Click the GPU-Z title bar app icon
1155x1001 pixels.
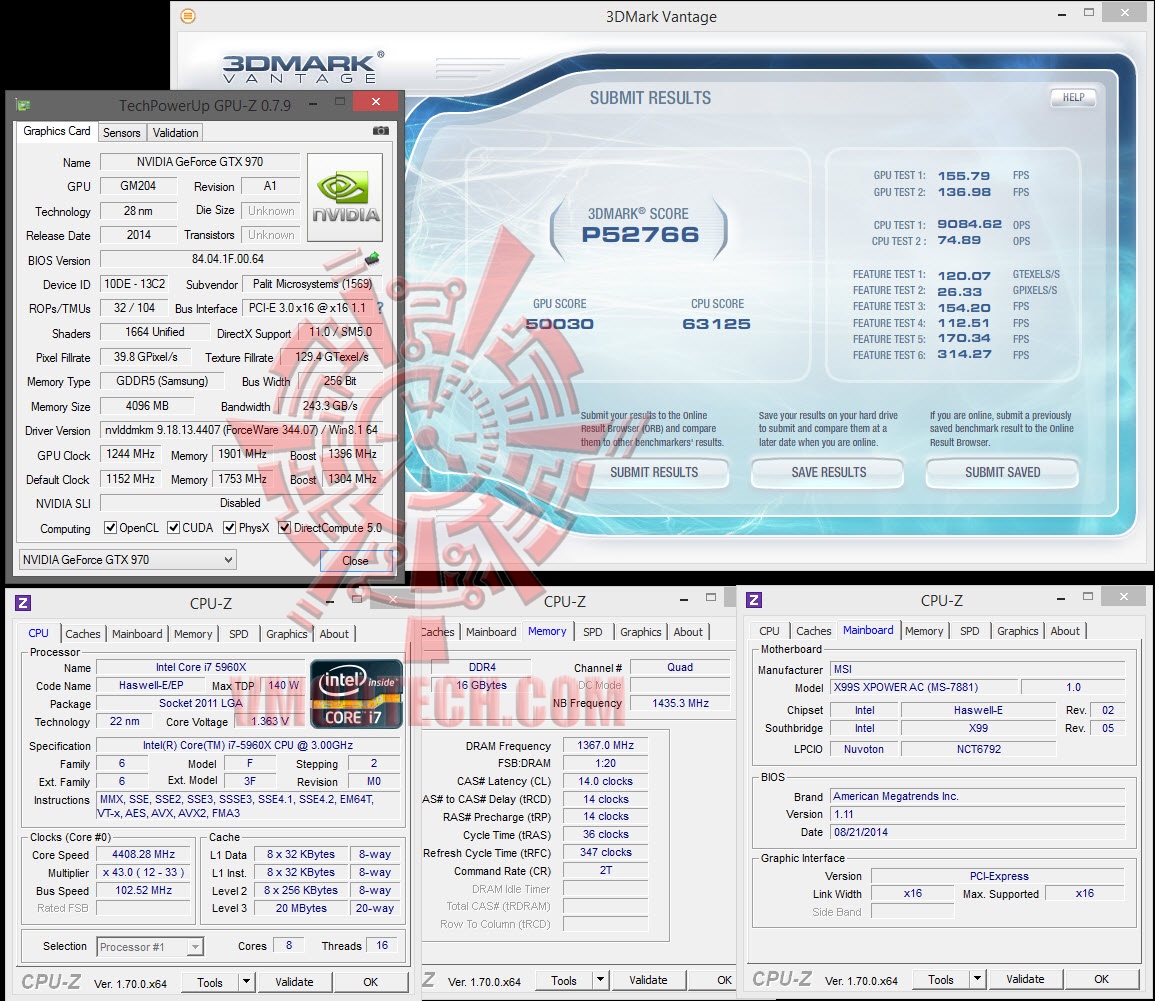click(23, 105)
